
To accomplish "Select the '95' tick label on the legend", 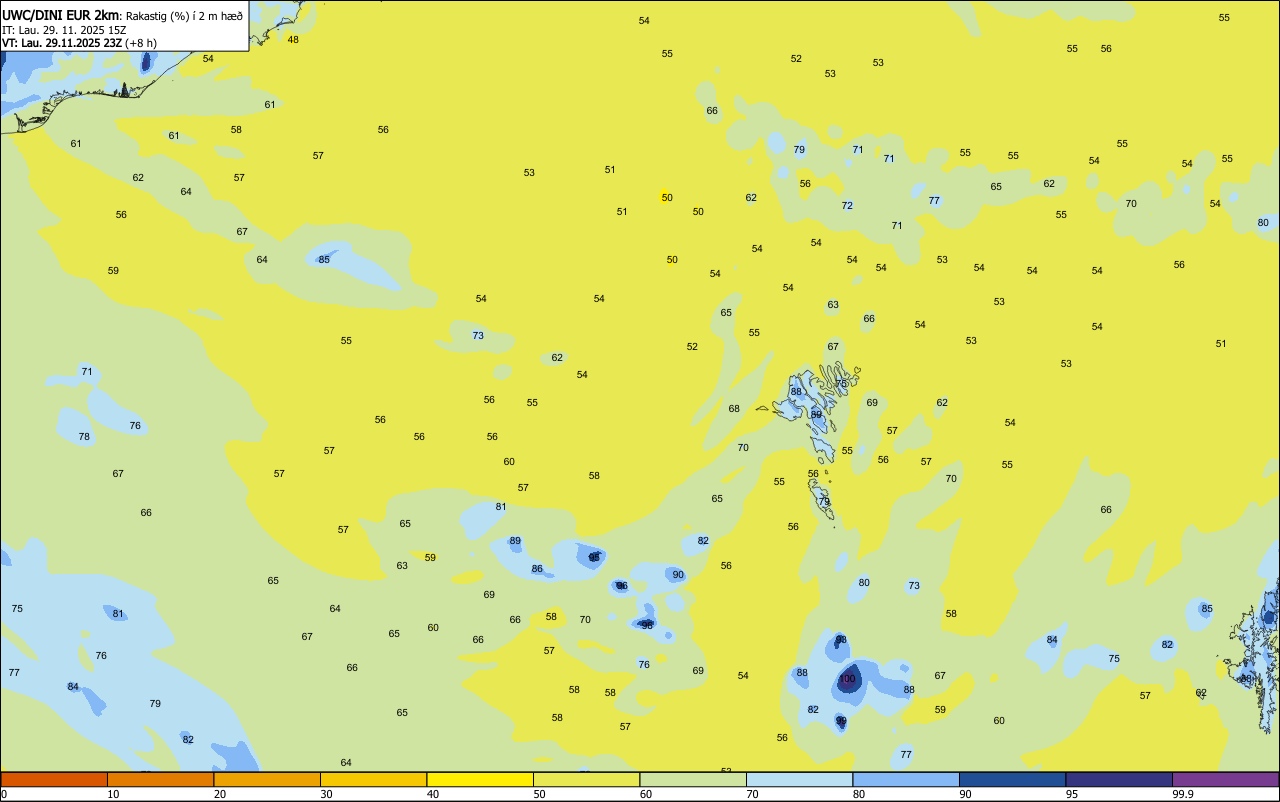I will click(x=1072, y=794).
